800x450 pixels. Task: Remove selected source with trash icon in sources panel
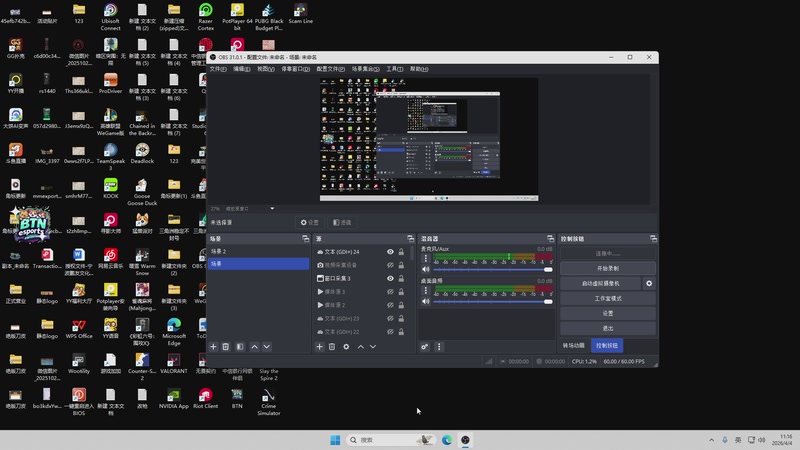pos(332,346)
